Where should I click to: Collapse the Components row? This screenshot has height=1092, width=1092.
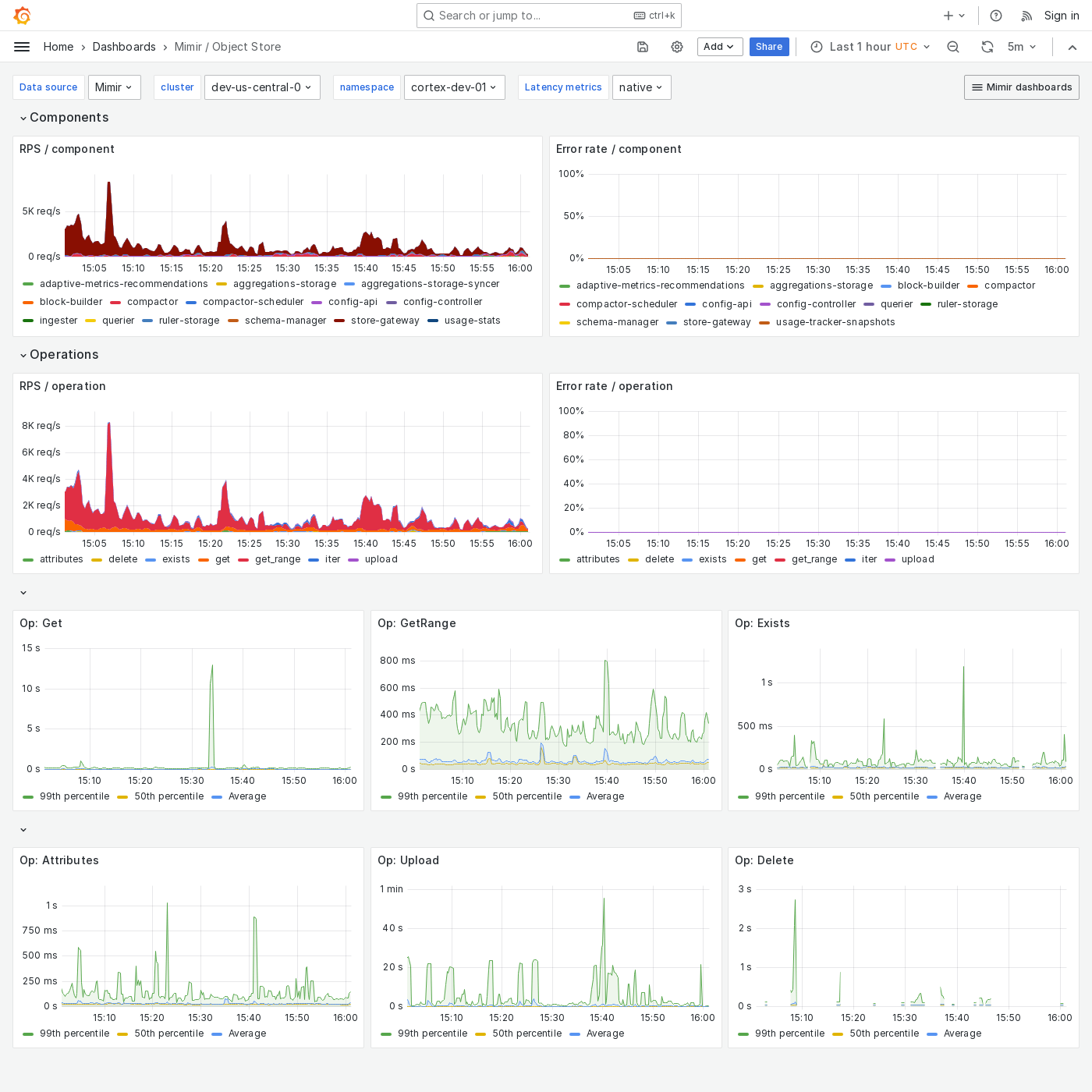[x=65, y=118]
